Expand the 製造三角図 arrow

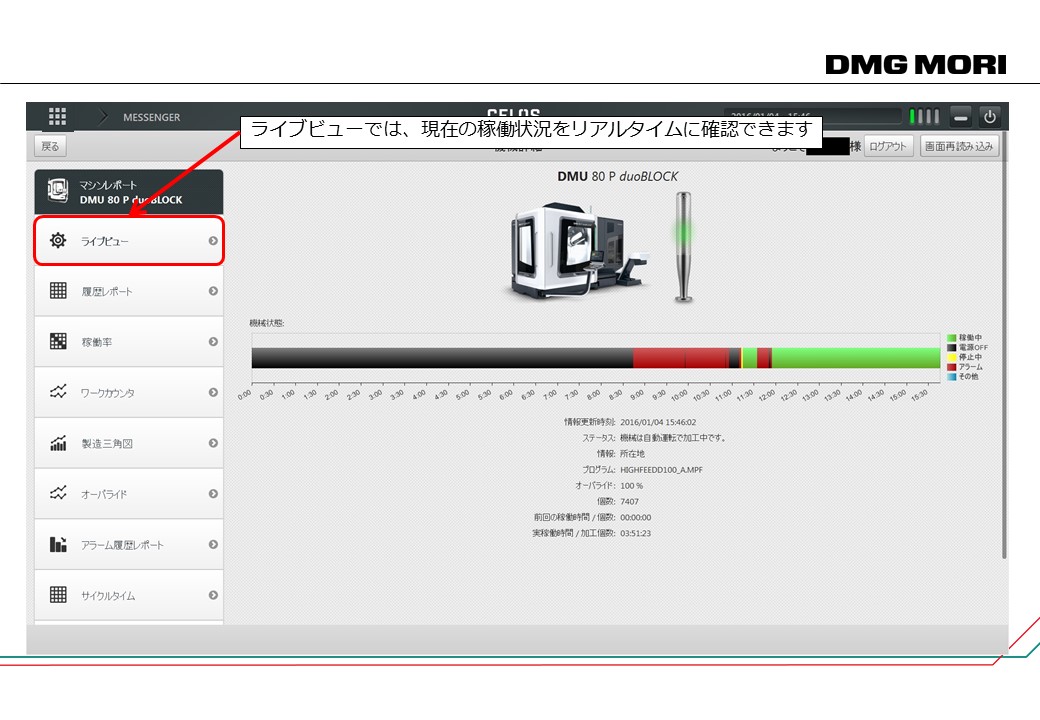point(213,443)
